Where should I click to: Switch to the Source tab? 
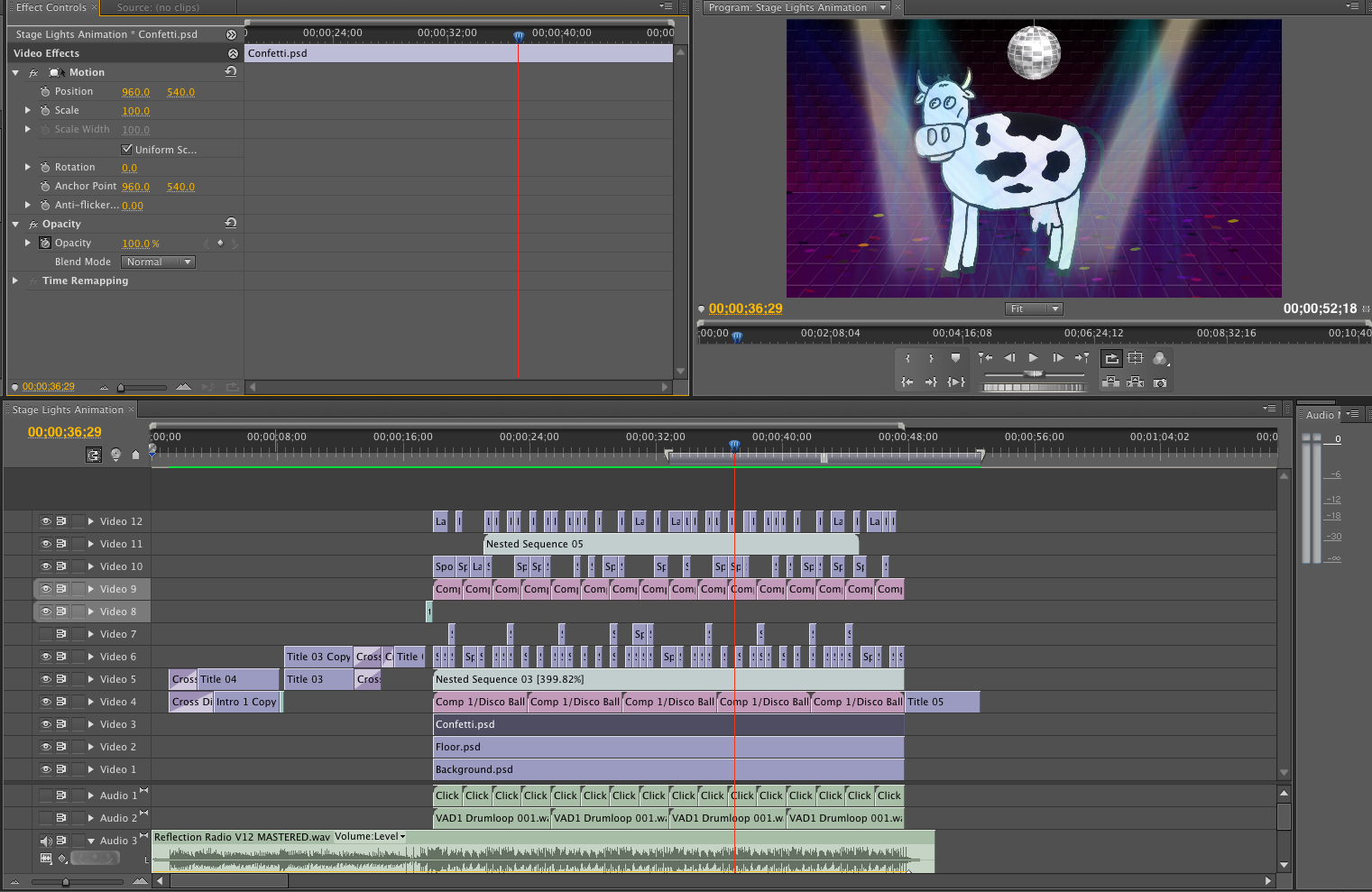pos(158,7)
